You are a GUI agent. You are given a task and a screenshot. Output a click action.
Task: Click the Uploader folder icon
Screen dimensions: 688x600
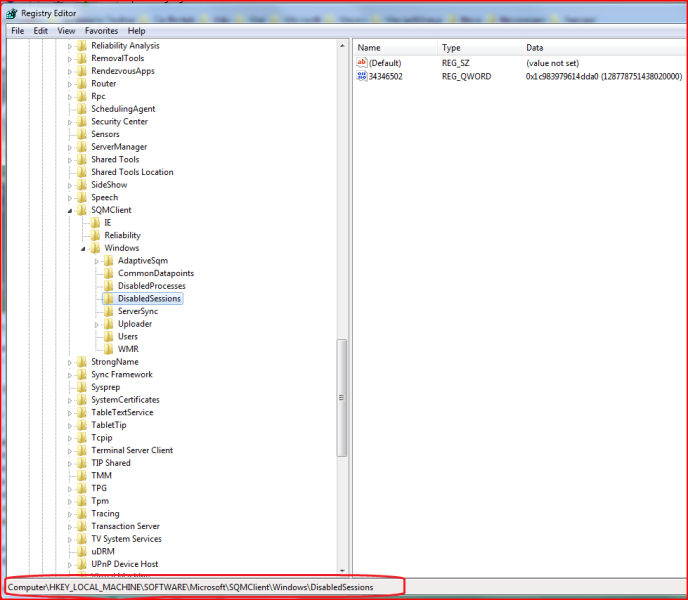point(108,324)
